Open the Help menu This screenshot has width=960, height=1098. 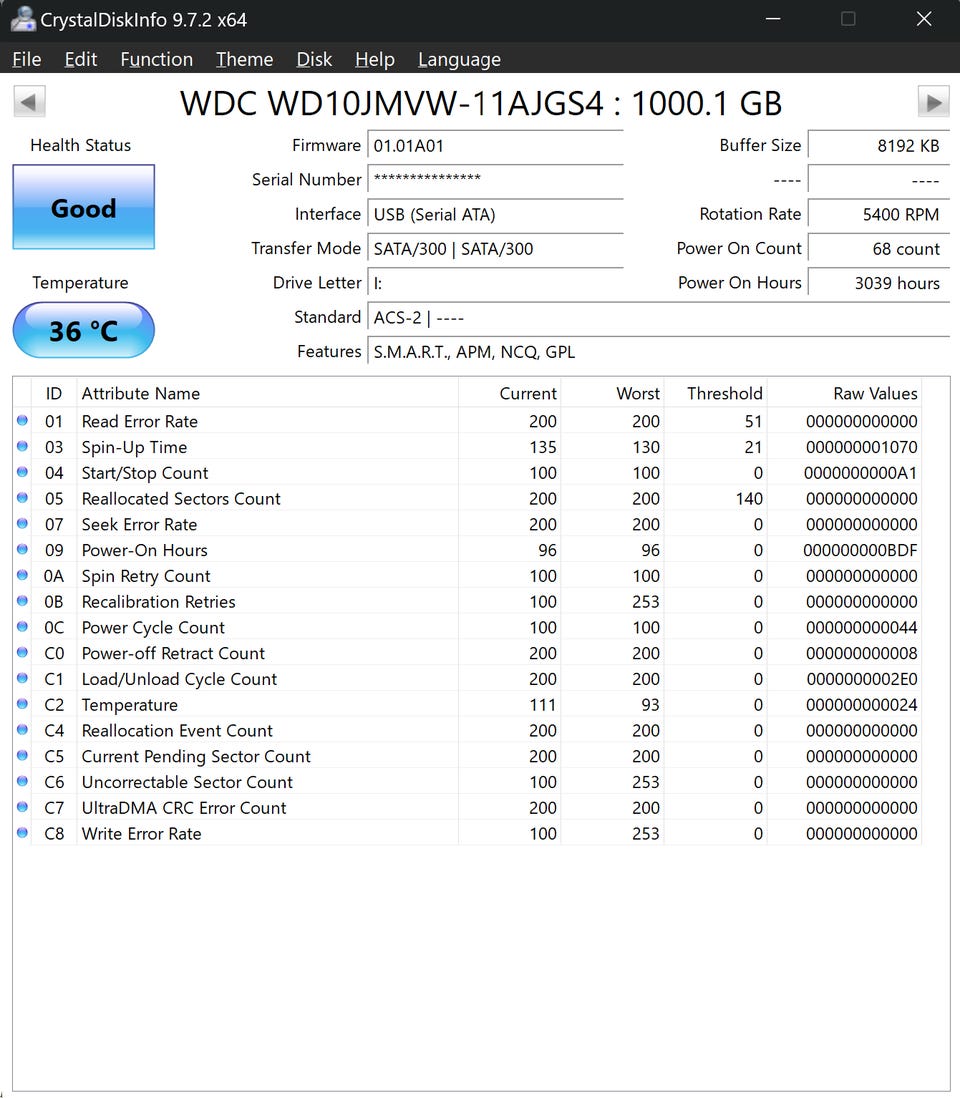[x=375, y=60]
